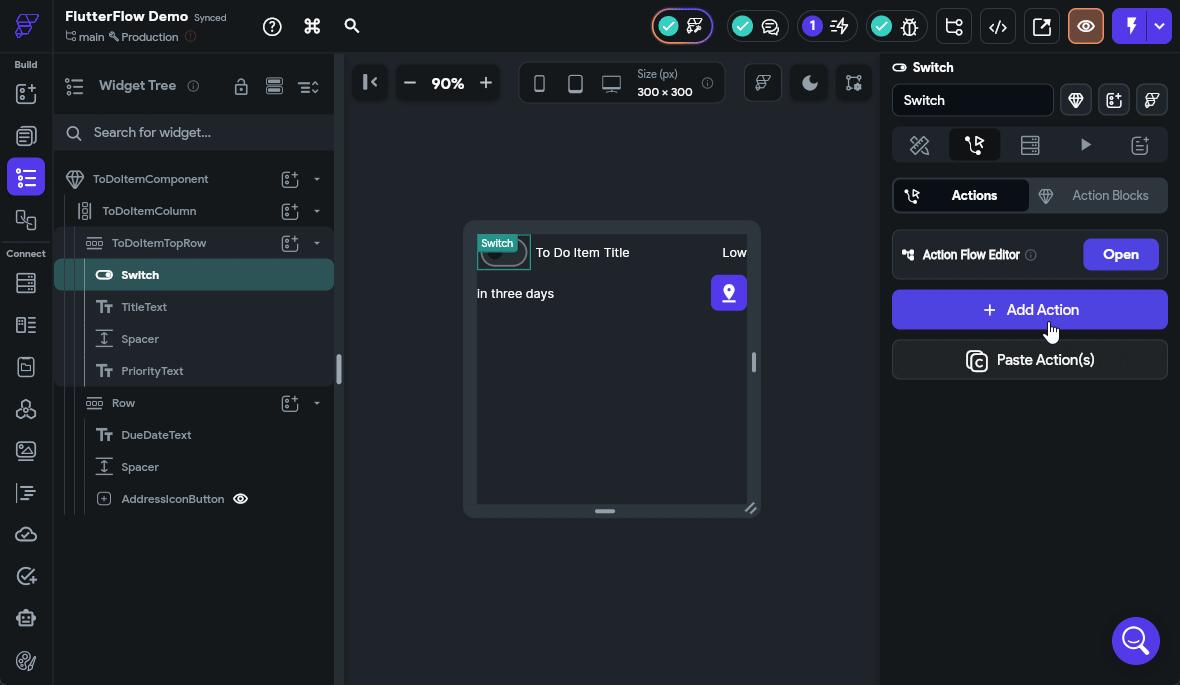
Task: Click the Switch widget name field
Action: click(x=972, y=100)
